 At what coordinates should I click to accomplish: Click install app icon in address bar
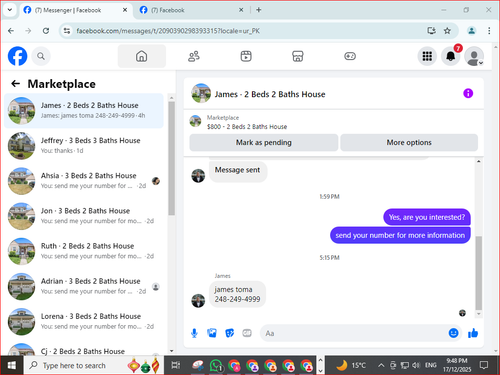click(432, 31)
